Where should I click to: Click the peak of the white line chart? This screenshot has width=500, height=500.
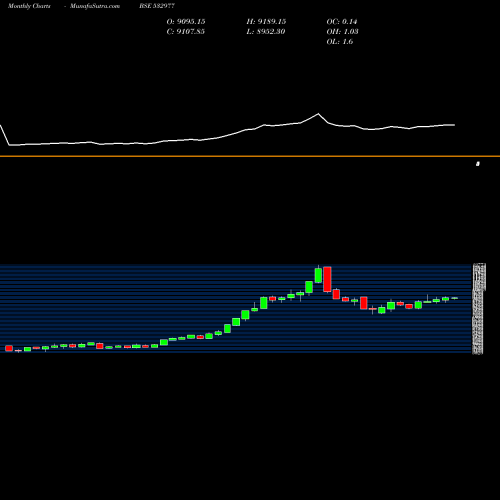(318, 114)
